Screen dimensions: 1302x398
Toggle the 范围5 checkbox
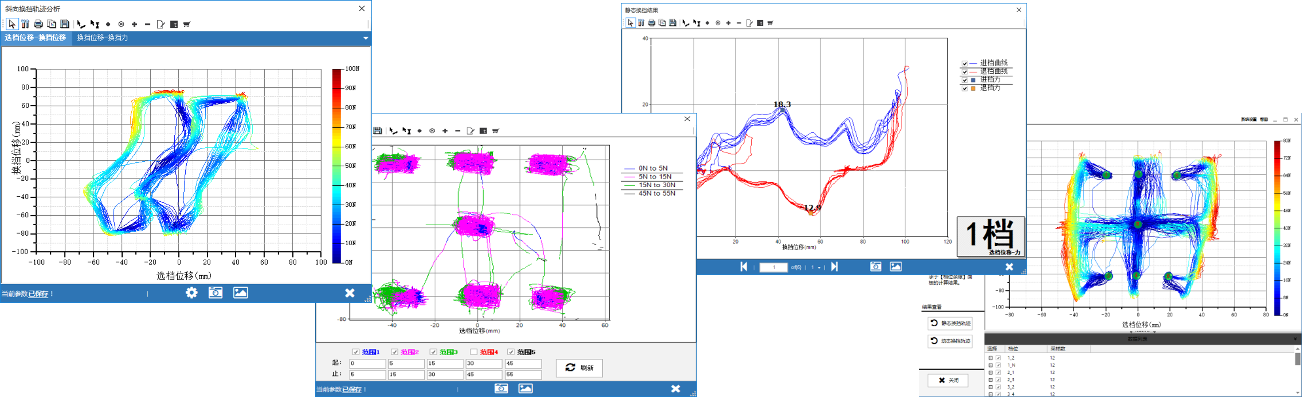pyautogui.click(x=511, y=351)
